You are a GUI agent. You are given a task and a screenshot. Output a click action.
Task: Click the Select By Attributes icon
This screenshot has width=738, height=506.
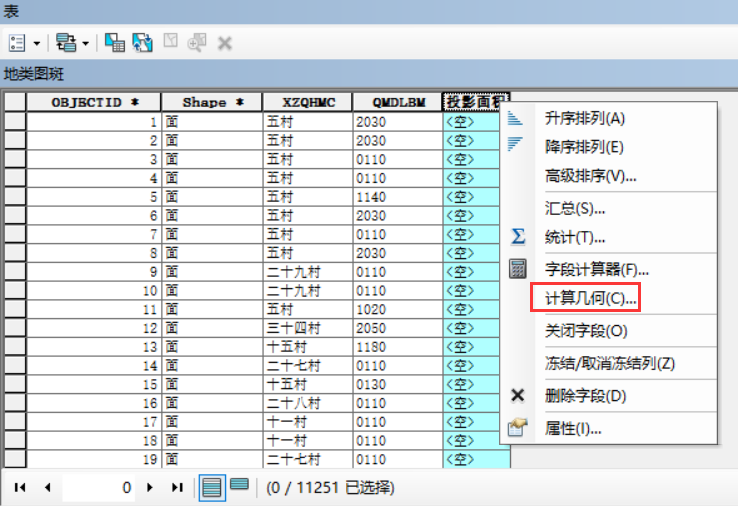pos(115,42)
